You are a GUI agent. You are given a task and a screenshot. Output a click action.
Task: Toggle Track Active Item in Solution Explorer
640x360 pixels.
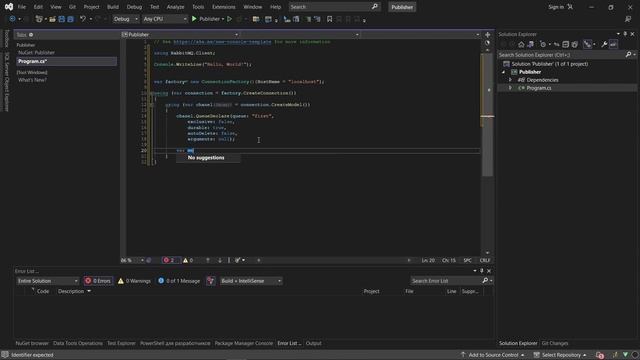coord(587,44)
